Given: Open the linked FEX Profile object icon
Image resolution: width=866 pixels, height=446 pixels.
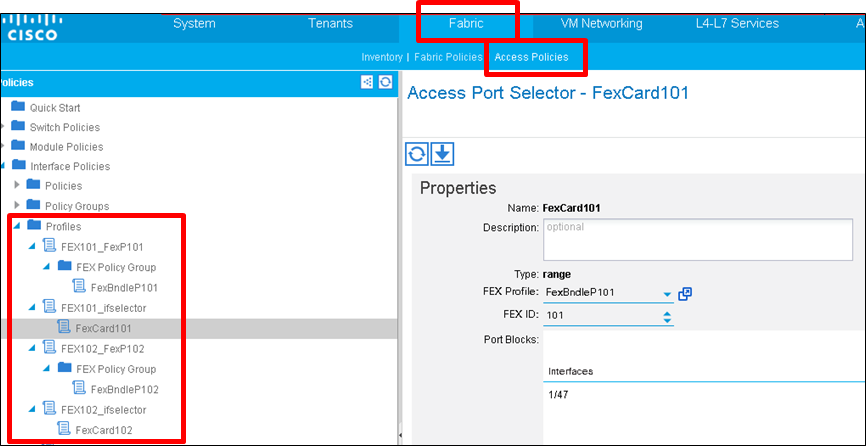Looking at the screenshot, I should pyautogui.click(x=685, y=294).
